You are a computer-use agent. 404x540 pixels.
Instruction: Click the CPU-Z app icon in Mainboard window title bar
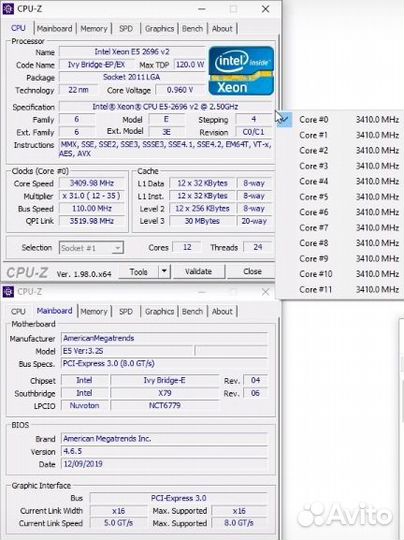(8, 292)
